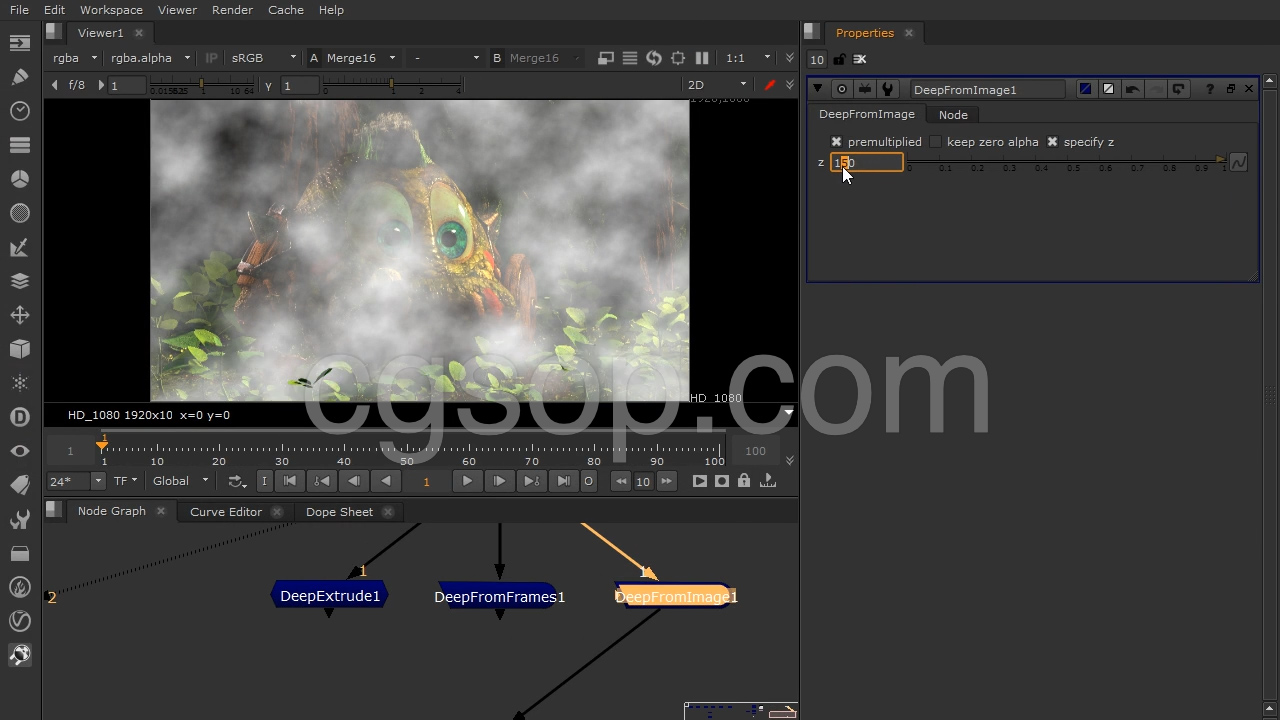Open the Views nodes eye icon

click(x=20, y=451)
